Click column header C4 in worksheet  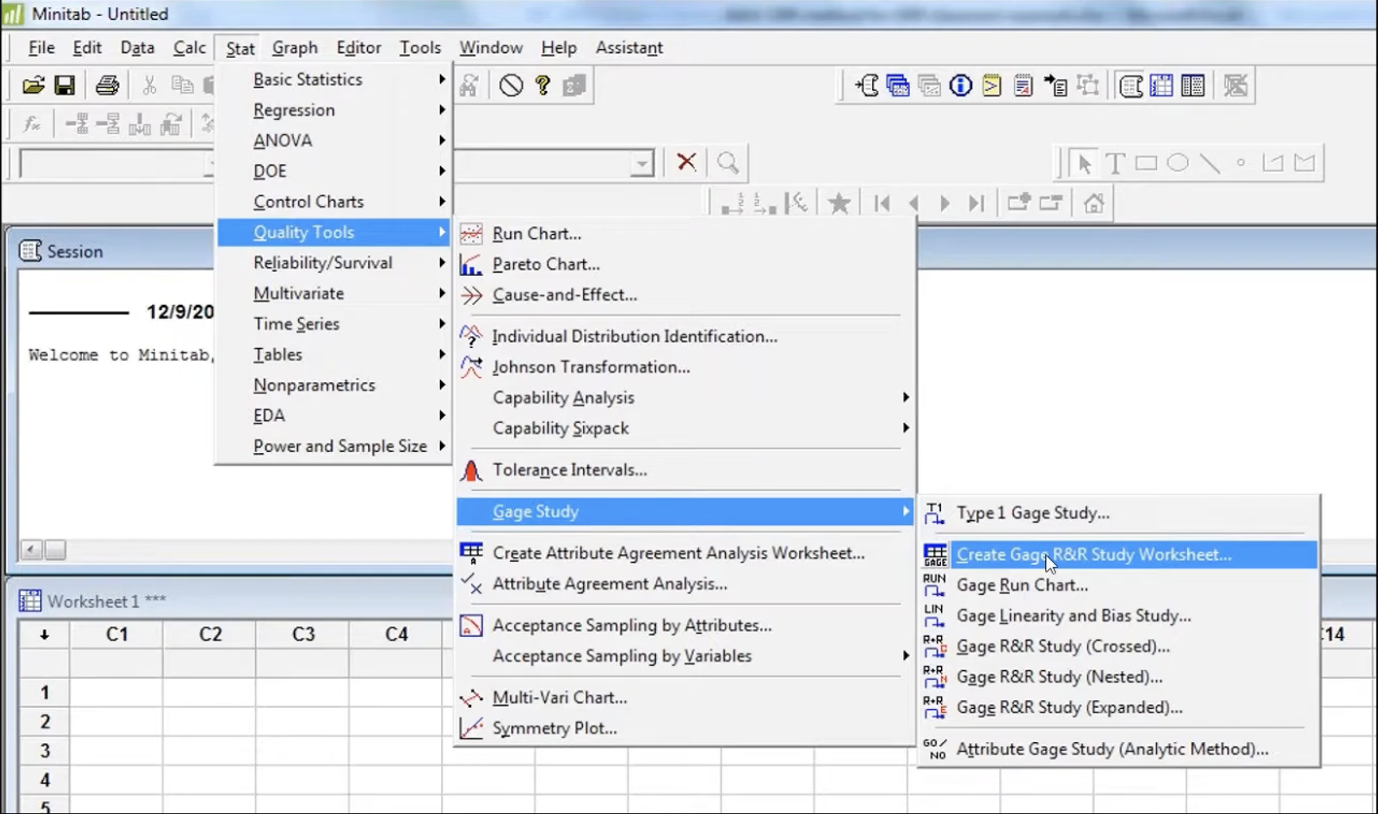click(396, 634)
